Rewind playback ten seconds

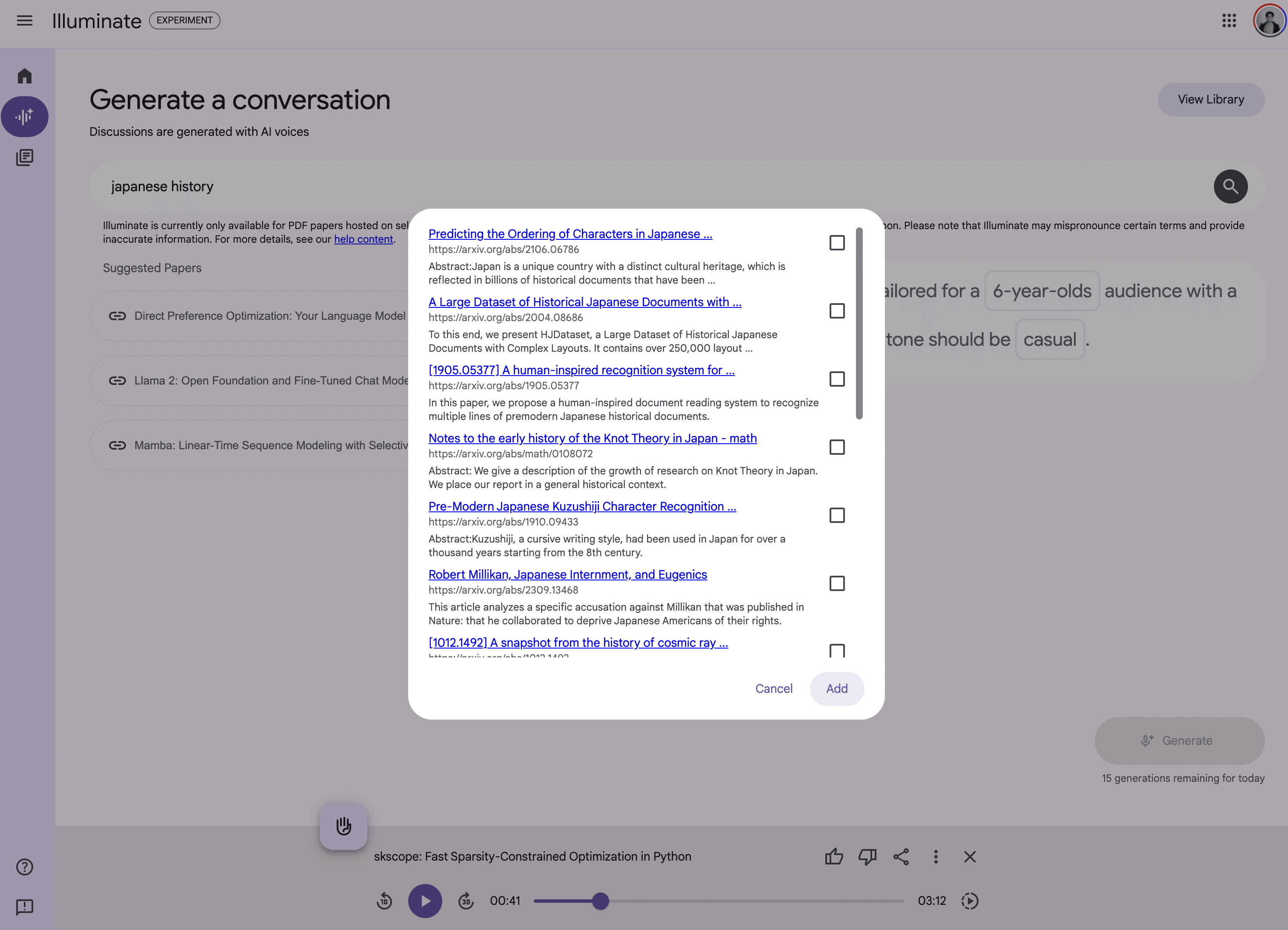point(384,901)
